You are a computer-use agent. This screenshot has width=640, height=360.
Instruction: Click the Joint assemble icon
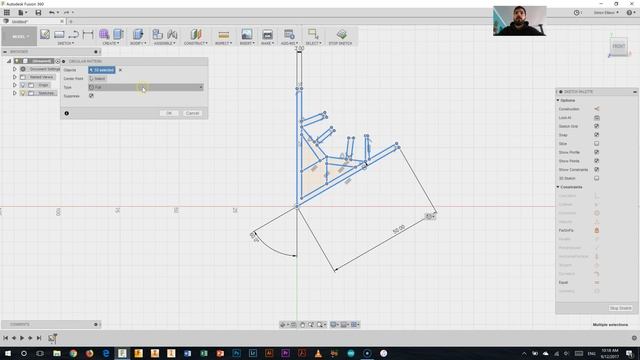click(172, 34)
